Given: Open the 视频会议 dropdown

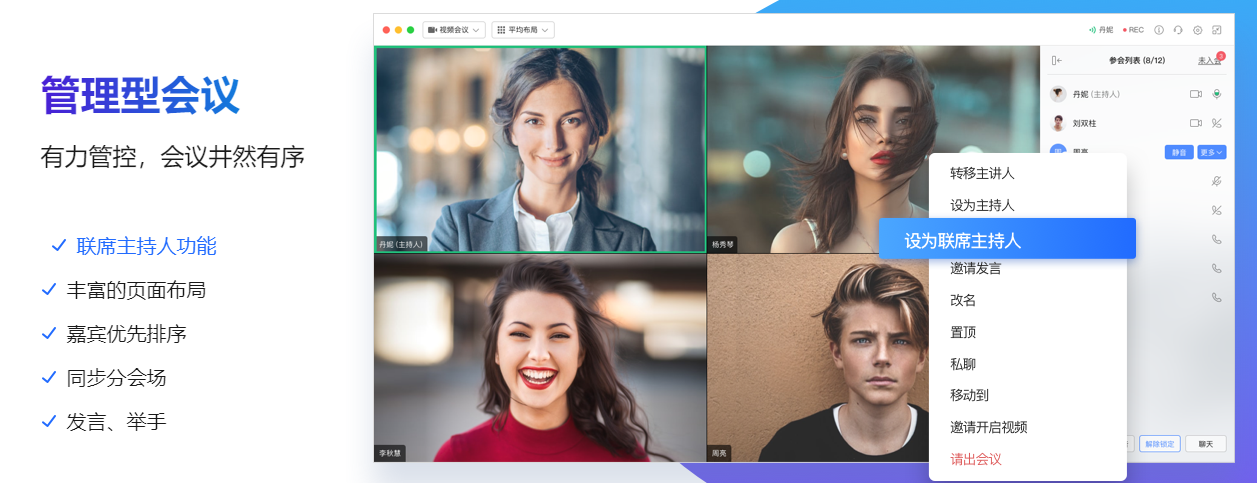Looking at the screenshot, I should (x=454, y=30).
